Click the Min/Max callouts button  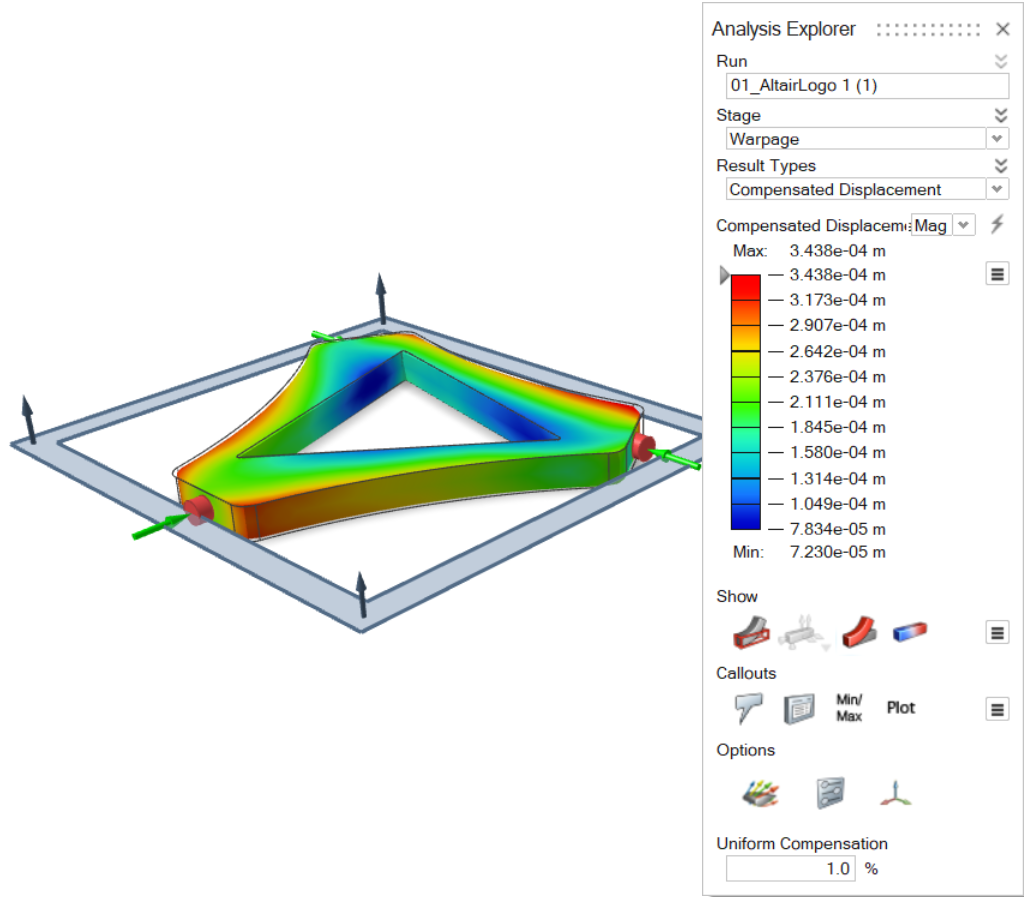click(849, 708)
